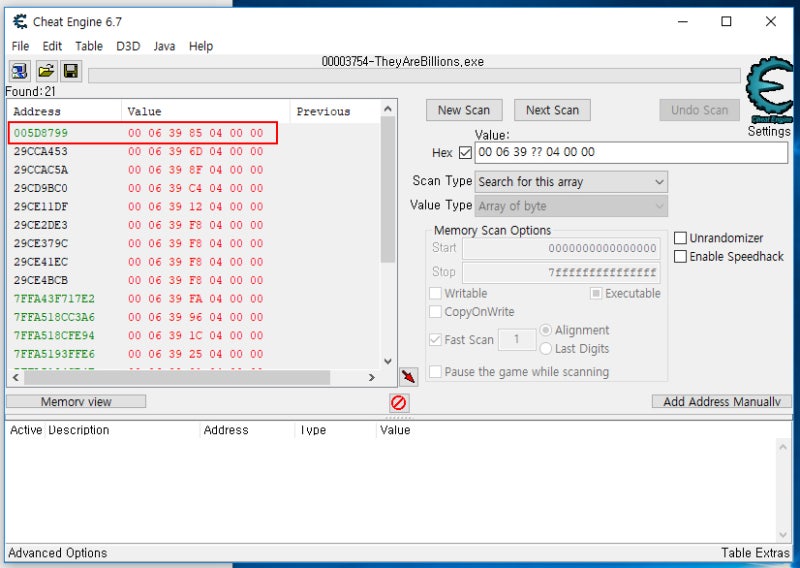The image size is (800, 568).
Task: Click the Next Scan button
Action: tap(552, 110)
